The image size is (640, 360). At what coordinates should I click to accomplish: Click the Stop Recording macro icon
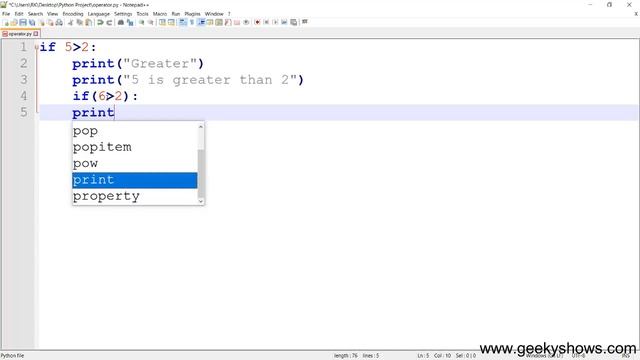coord(267,22)
